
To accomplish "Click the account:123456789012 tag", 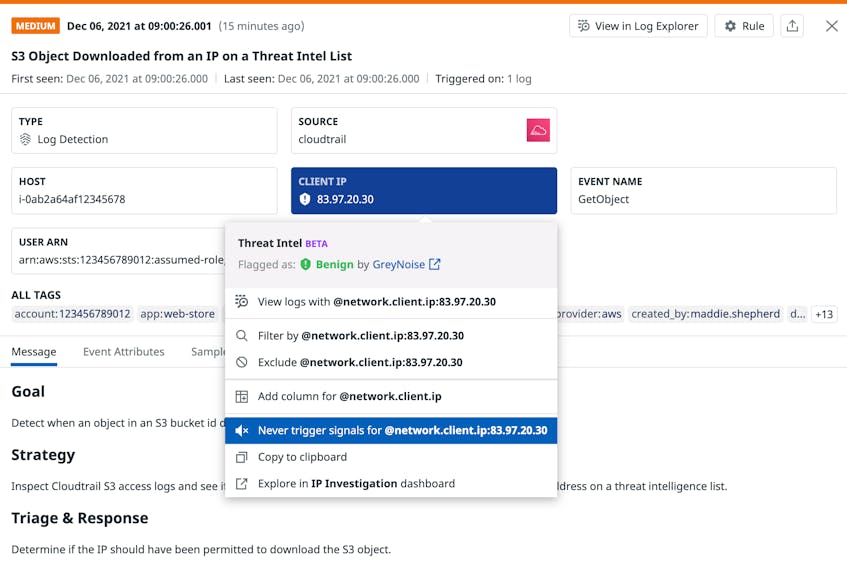I will pyautogui.click(x=72, y=314).
